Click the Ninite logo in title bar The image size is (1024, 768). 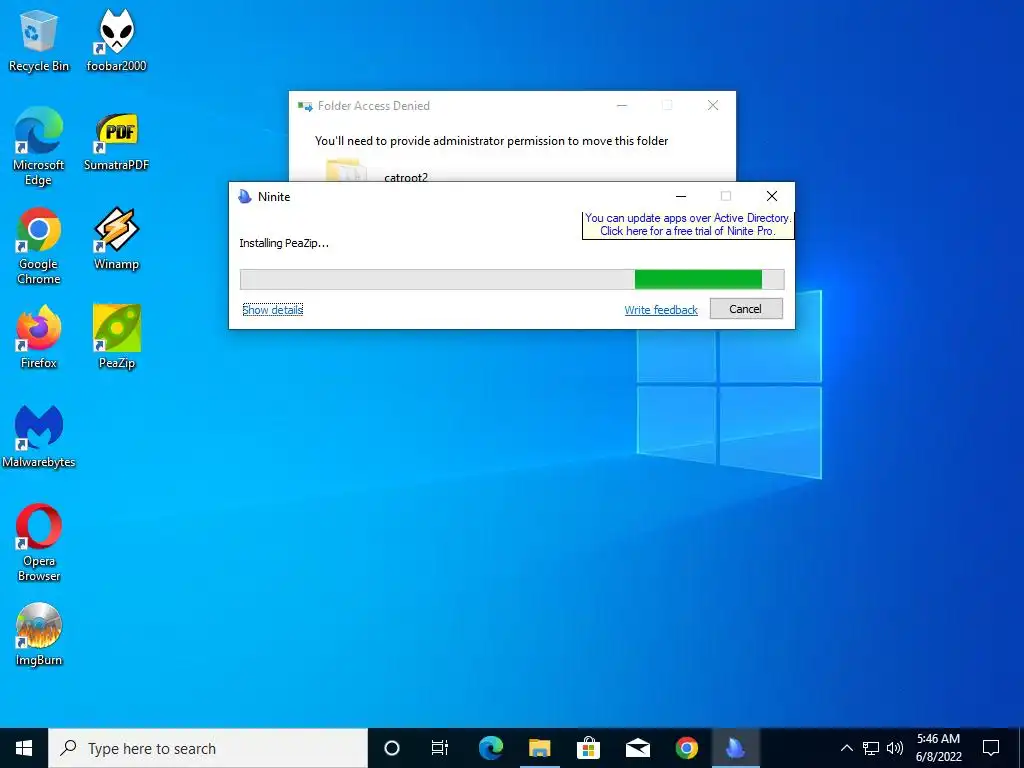pyautogui.click(x=245, y=197)
